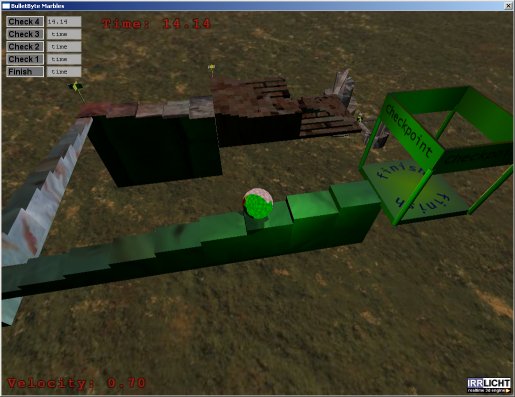Viewport: 515px width, 397px height.
Task: Select the time field beside Check 1
Action: [64, 59]
